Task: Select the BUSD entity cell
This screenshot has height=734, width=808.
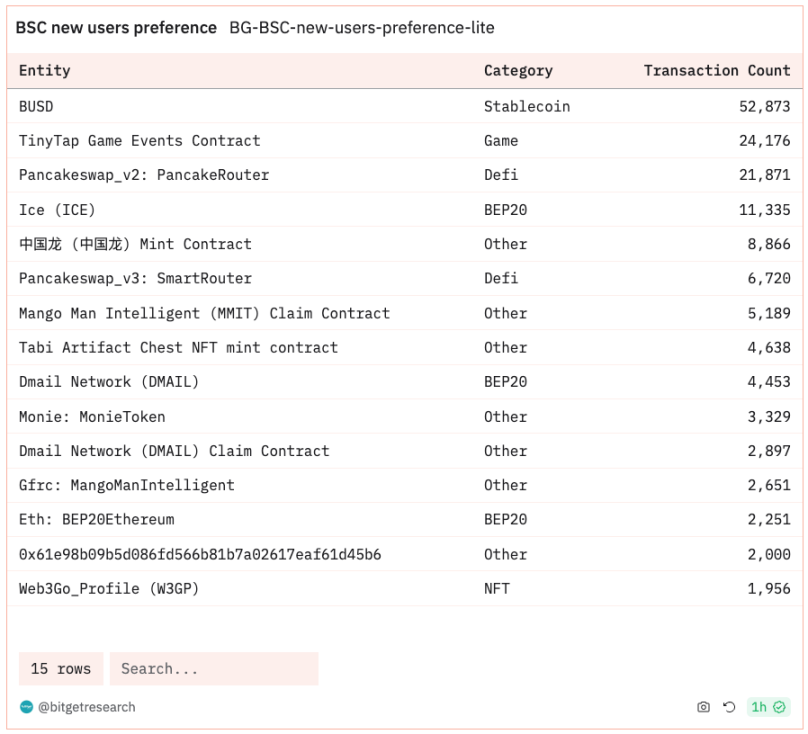Action: (x=36, y=106)
